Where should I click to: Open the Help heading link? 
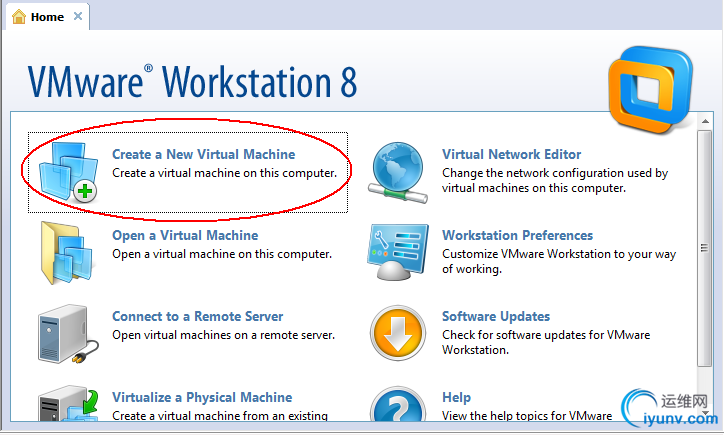click(457, 398)
